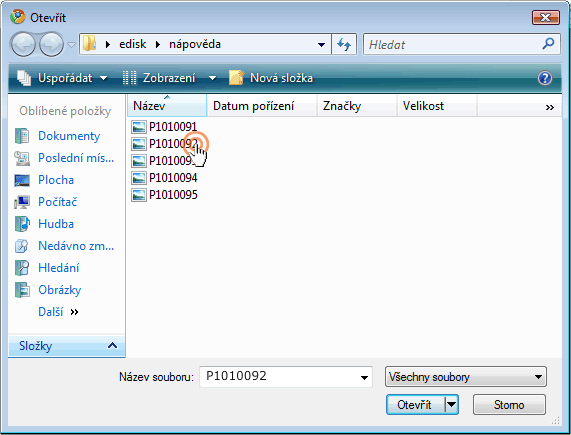Open the Všechny soubory file type dropdown

click(x=466, y=377)
